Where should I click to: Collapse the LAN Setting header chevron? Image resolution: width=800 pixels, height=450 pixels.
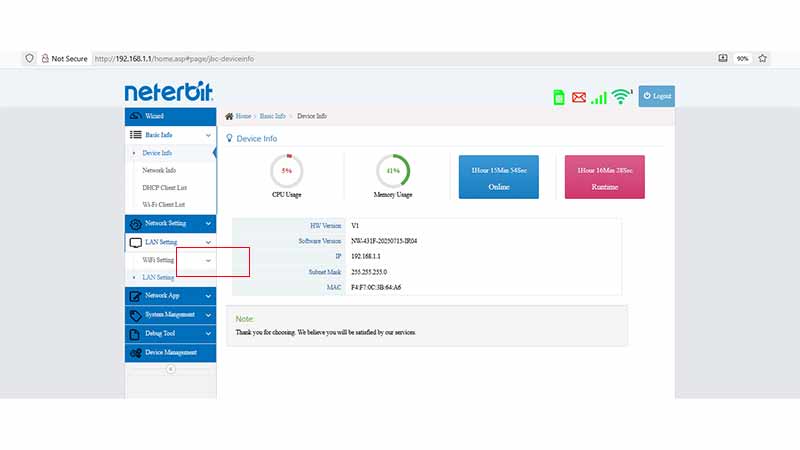[208, 242]
